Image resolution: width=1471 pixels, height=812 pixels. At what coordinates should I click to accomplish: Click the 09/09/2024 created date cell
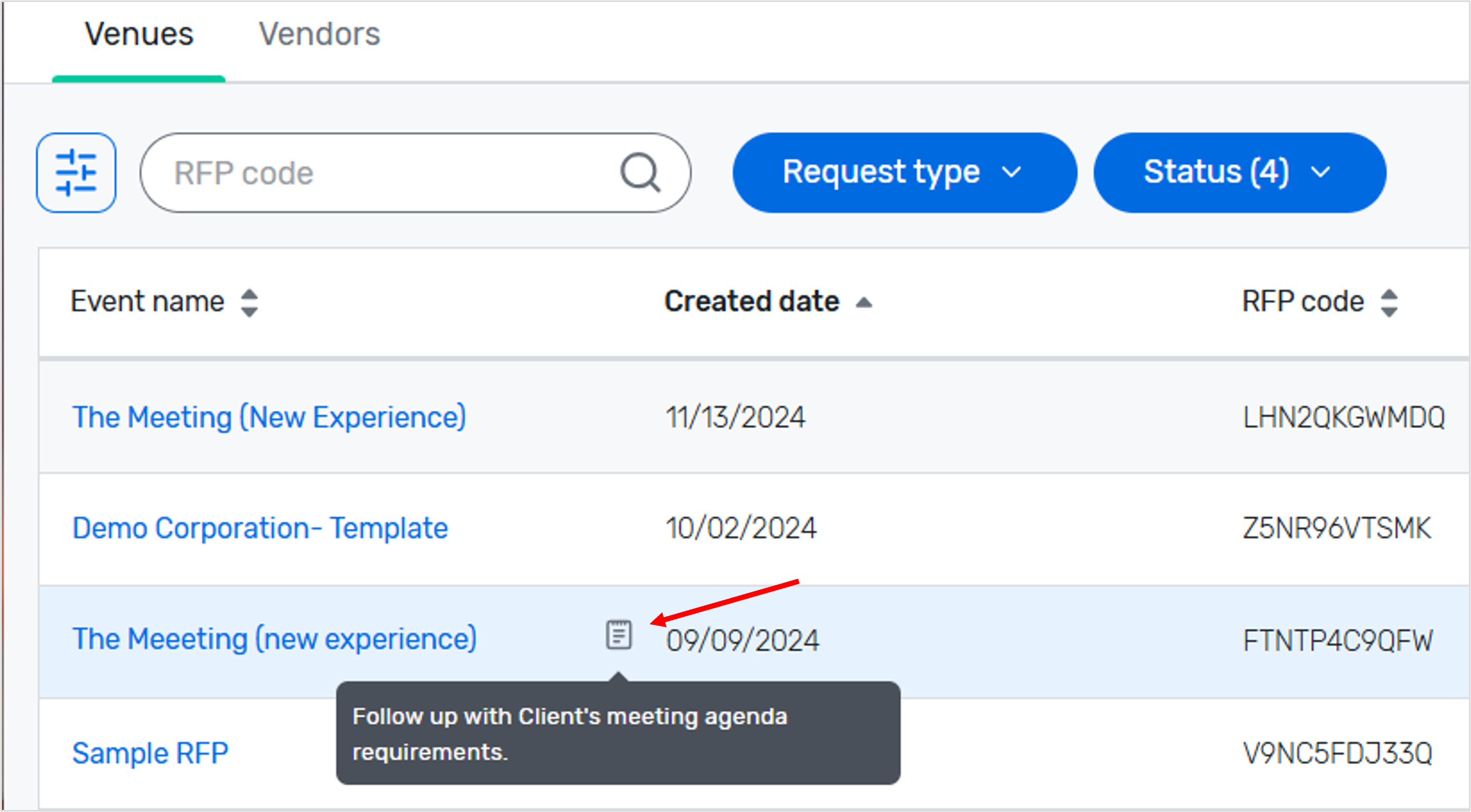[743, 639]
